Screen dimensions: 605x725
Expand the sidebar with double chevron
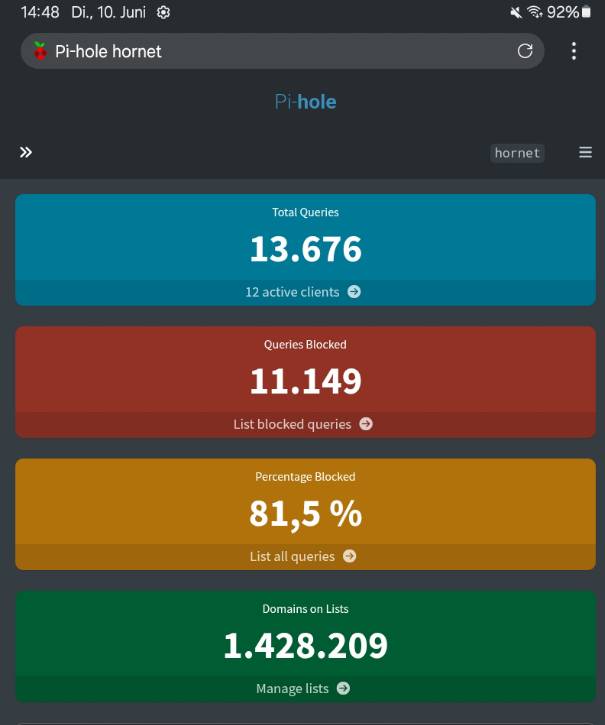(x=26, y=152)
